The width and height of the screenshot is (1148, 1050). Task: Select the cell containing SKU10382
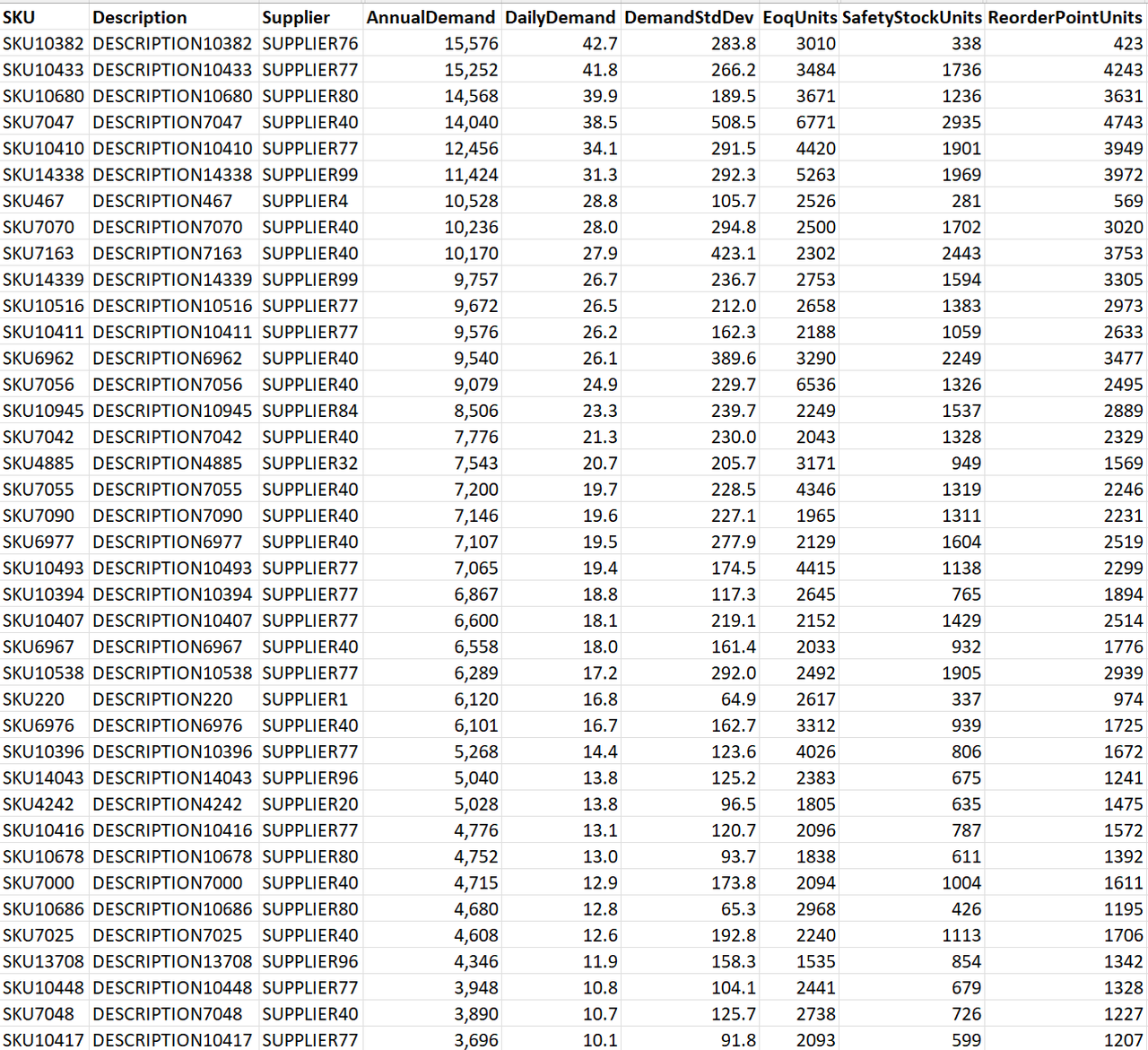43,43
